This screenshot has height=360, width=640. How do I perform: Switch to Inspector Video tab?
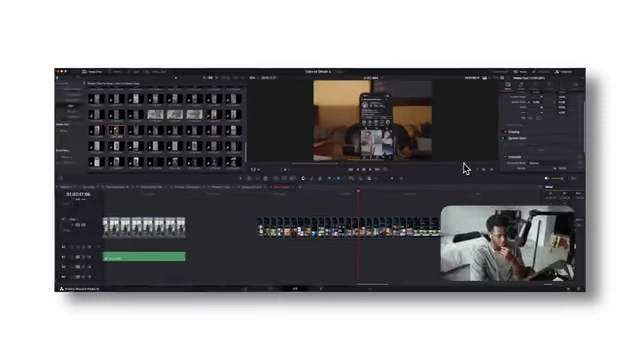(x=508, y=85)
